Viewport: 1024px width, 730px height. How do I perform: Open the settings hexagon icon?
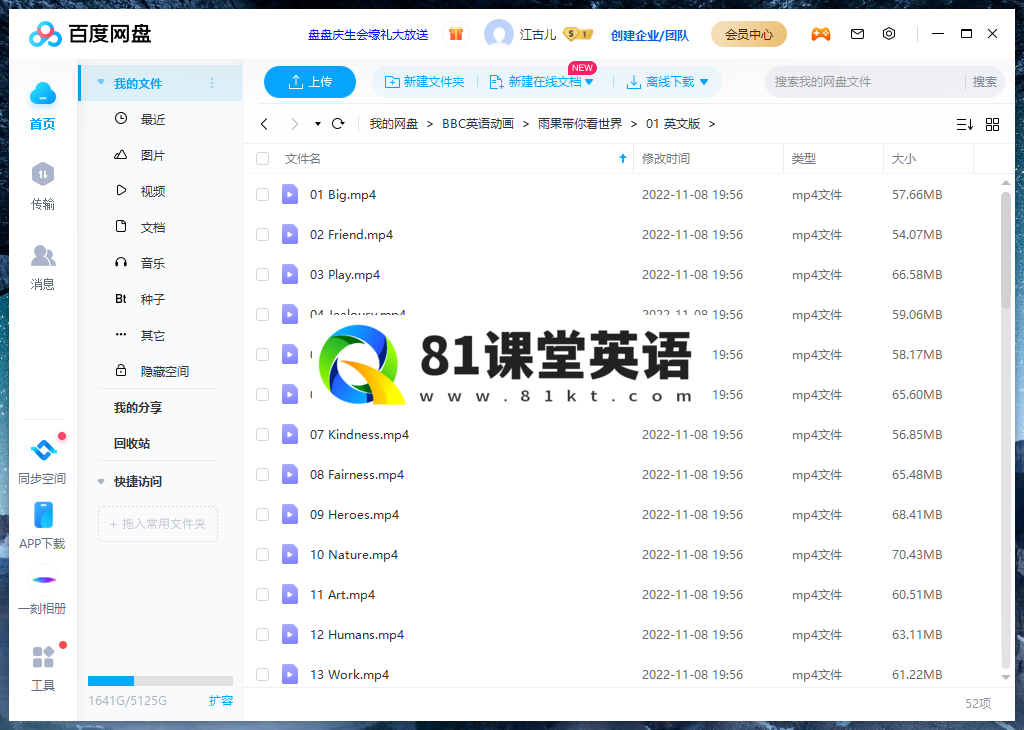889,33
